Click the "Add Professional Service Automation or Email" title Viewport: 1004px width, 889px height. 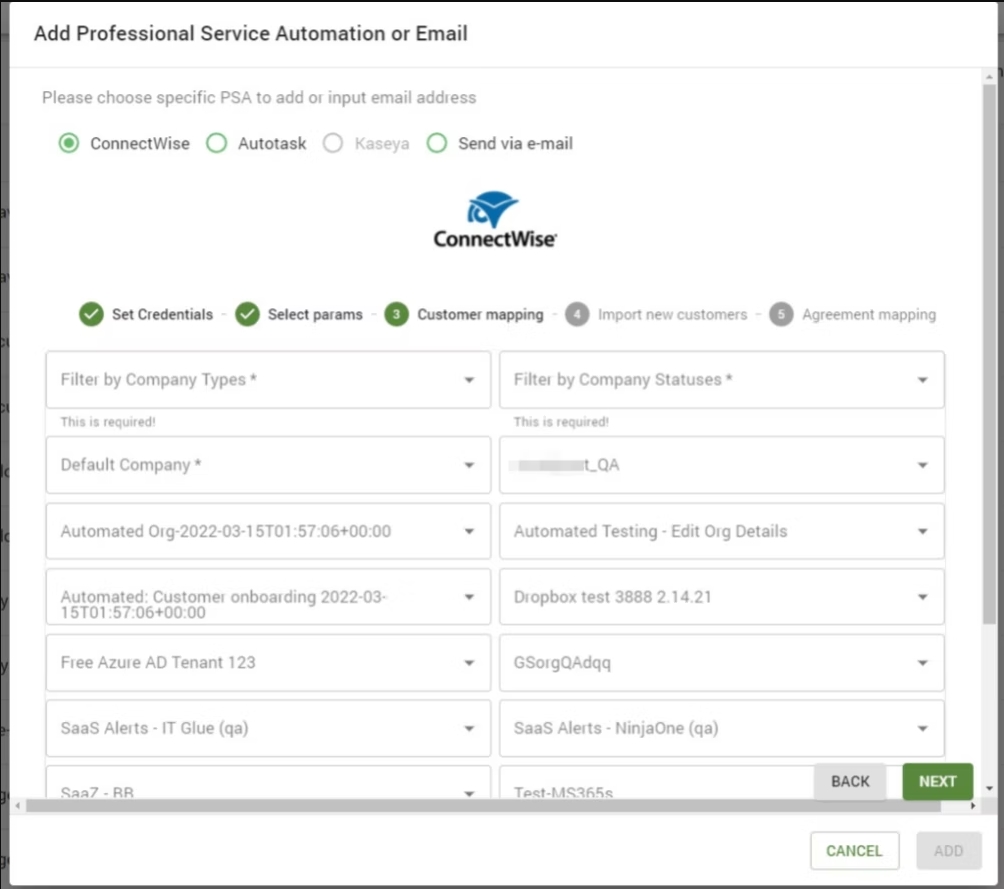pos(251,33)
